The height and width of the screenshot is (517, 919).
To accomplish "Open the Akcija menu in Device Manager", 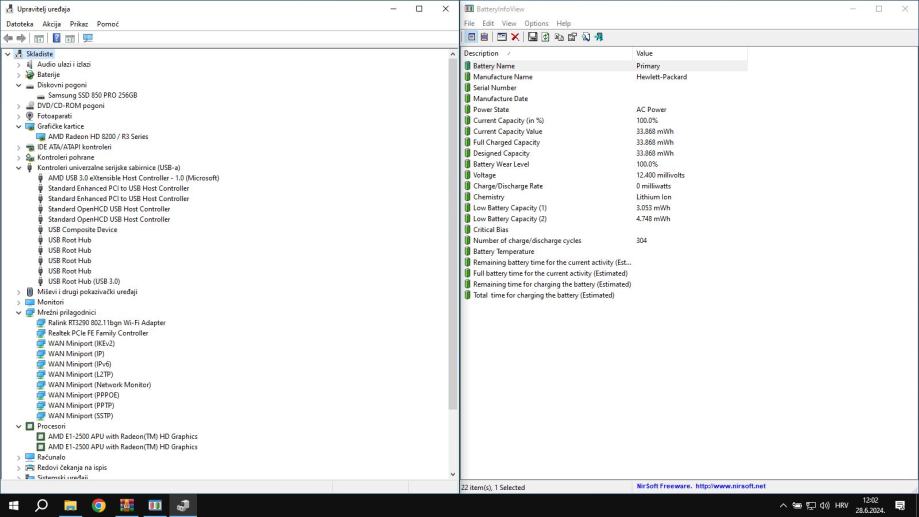I will (x=51, y=23).
